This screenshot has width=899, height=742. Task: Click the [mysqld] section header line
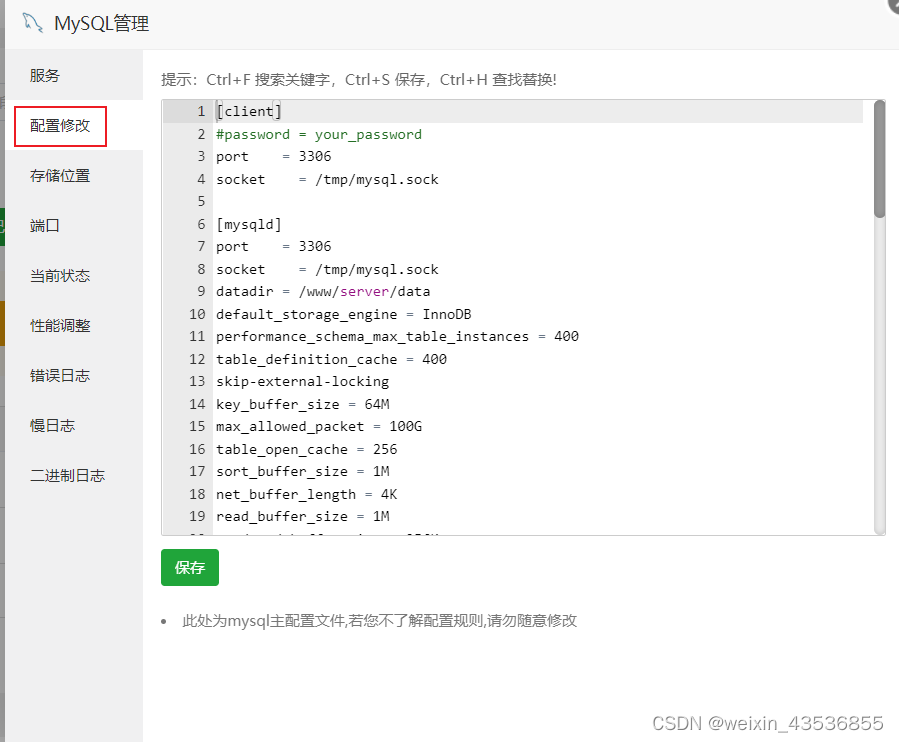click(249, 224)
